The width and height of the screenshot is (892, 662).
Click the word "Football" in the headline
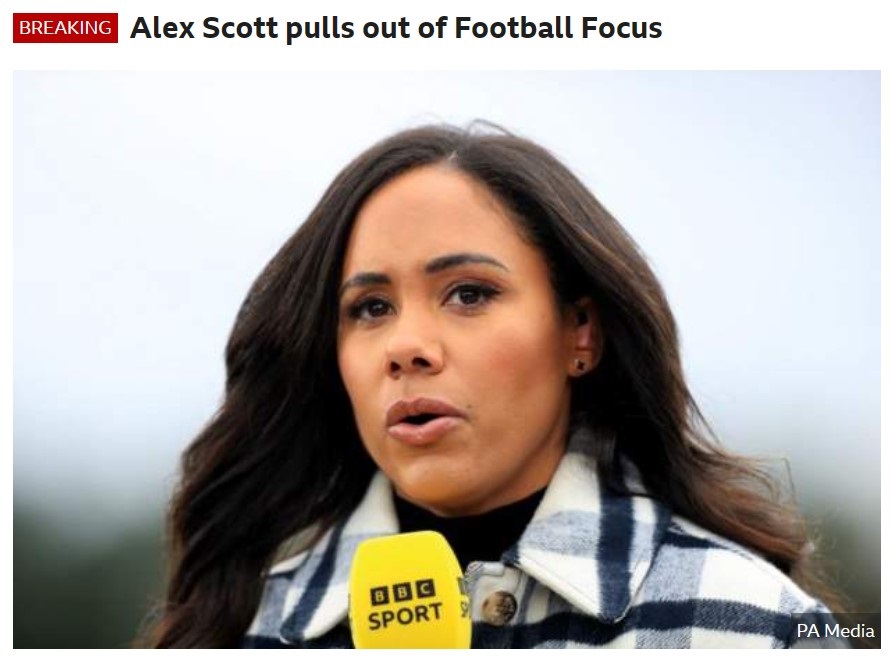click(514, 28)
